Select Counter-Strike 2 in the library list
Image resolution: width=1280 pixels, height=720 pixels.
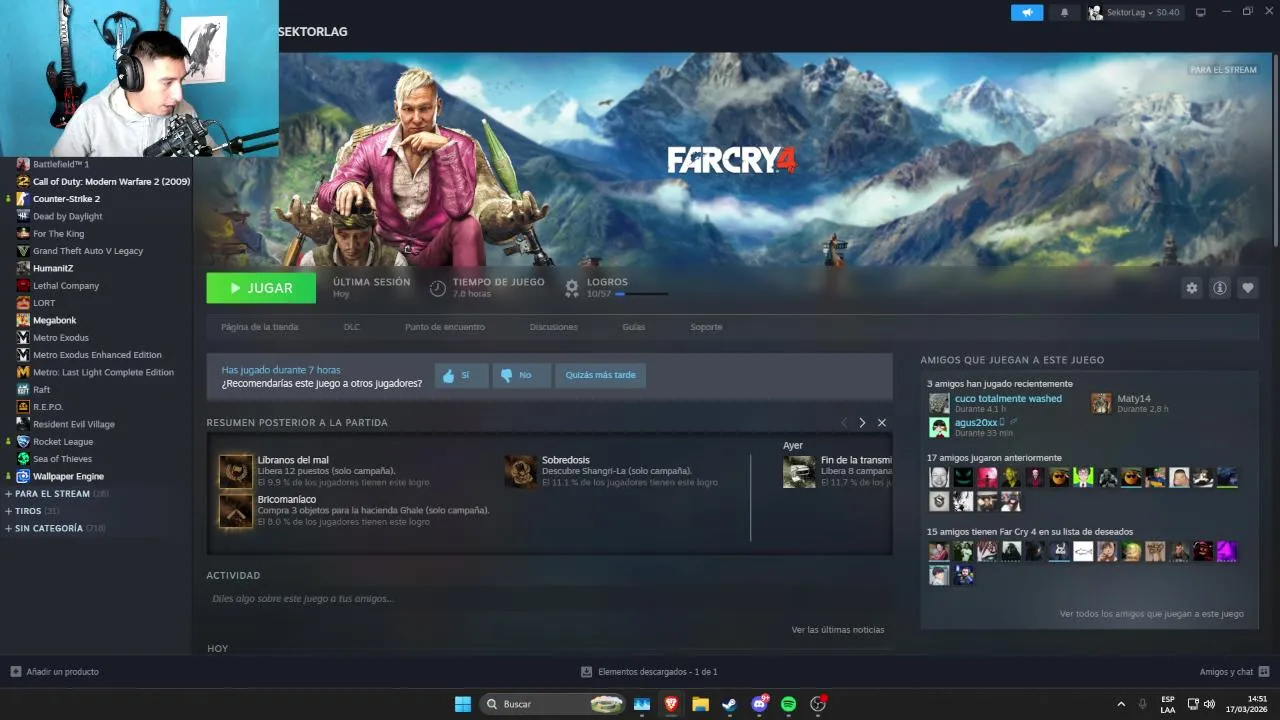coord(66,199)
